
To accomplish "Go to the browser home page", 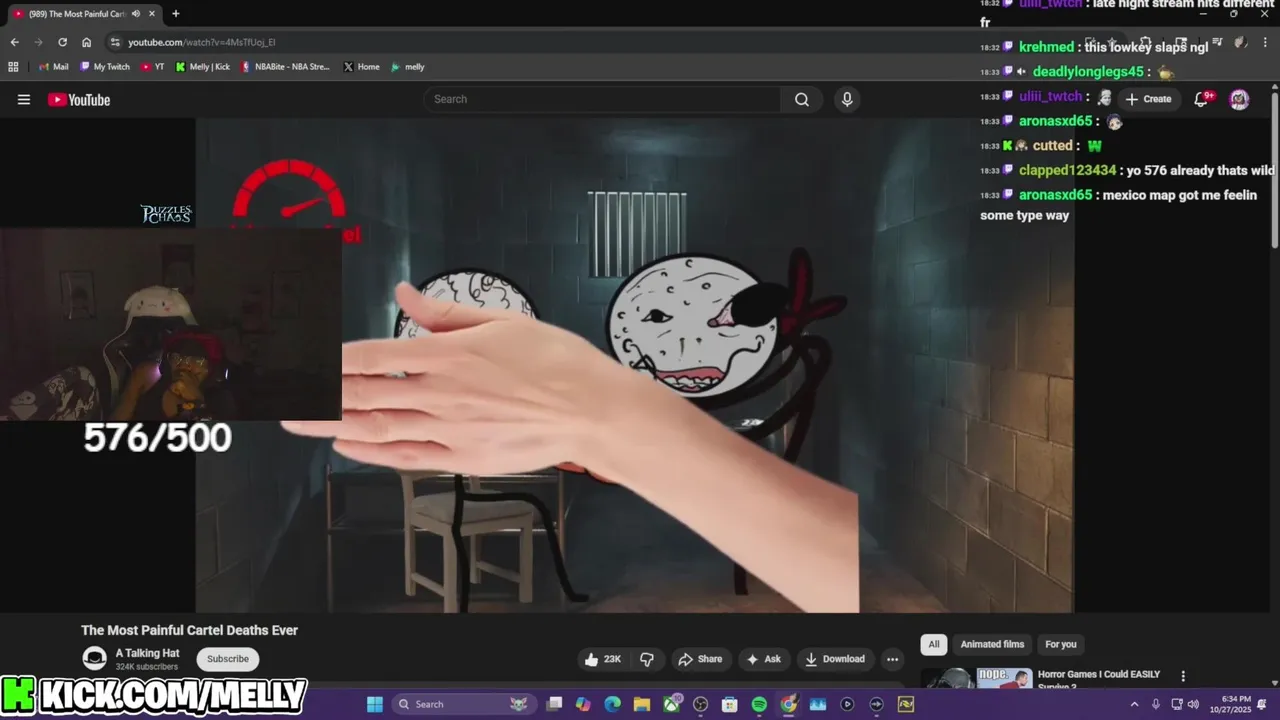I will click(86, 42).
